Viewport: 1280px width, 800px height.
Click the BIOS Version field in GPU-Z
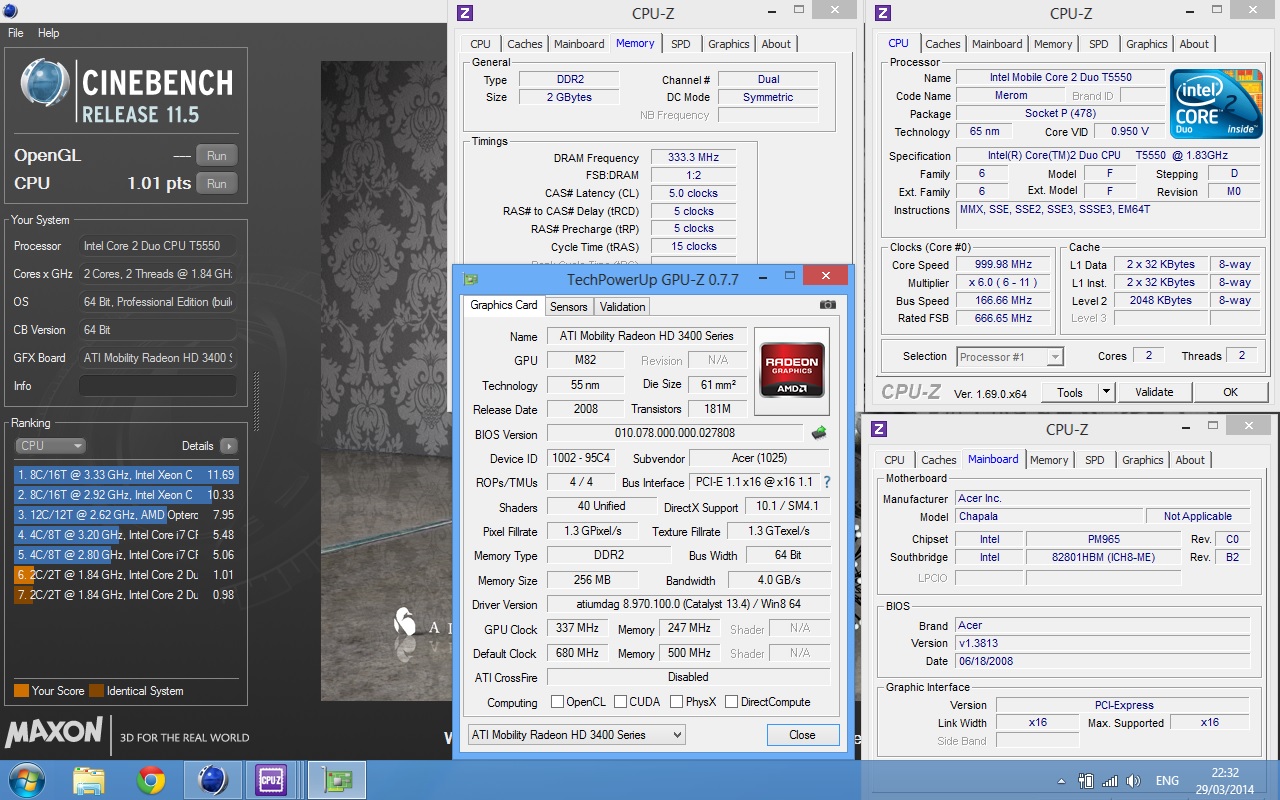tap(675, 433)
